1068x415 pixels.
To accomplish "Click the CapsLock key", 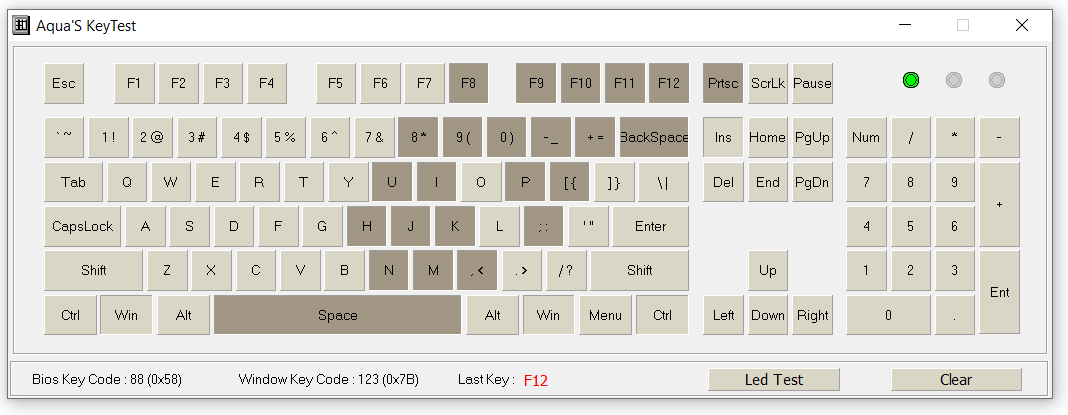I will (x=82, y=226).
